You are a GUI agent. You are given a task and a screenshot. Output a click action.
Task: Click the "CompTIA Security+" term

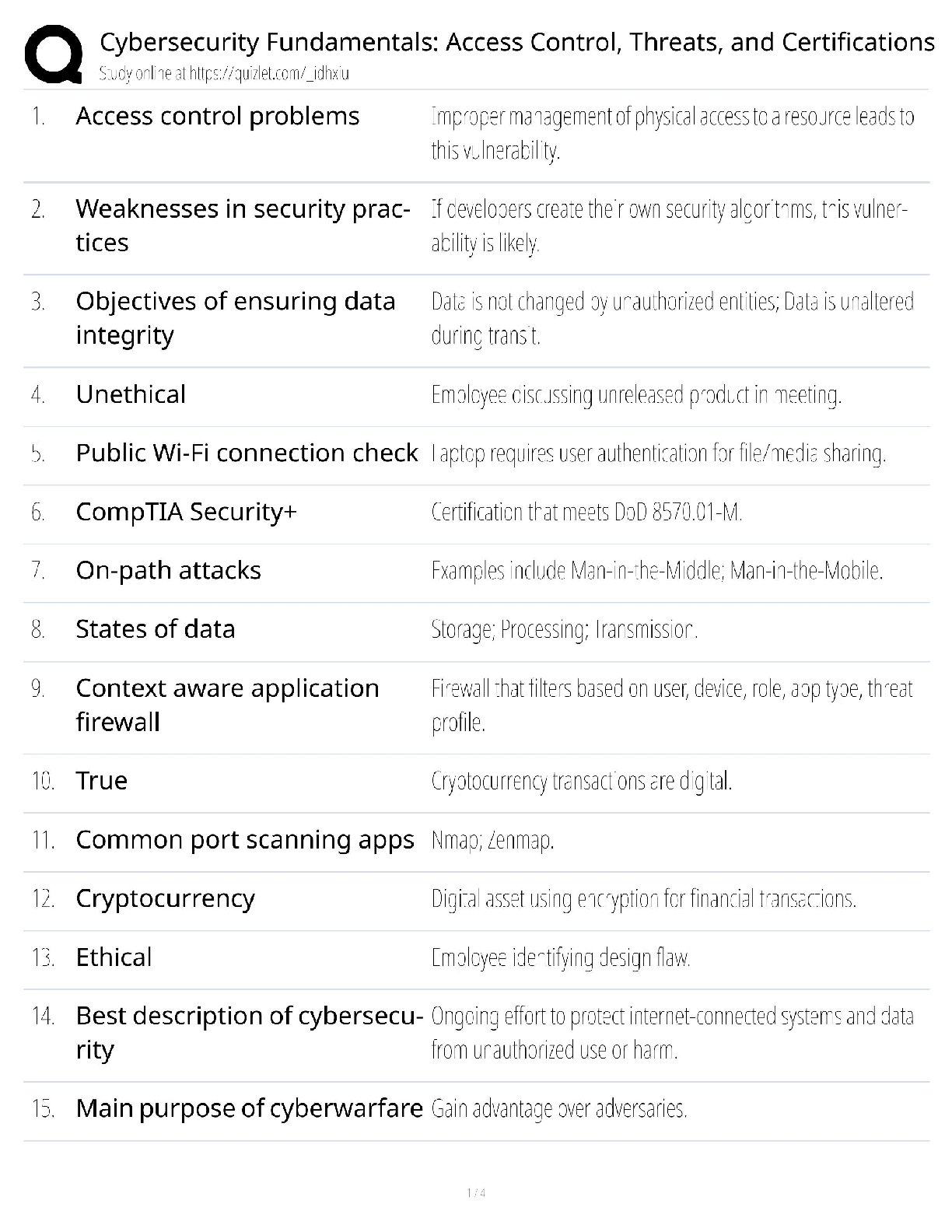point(187,513)
